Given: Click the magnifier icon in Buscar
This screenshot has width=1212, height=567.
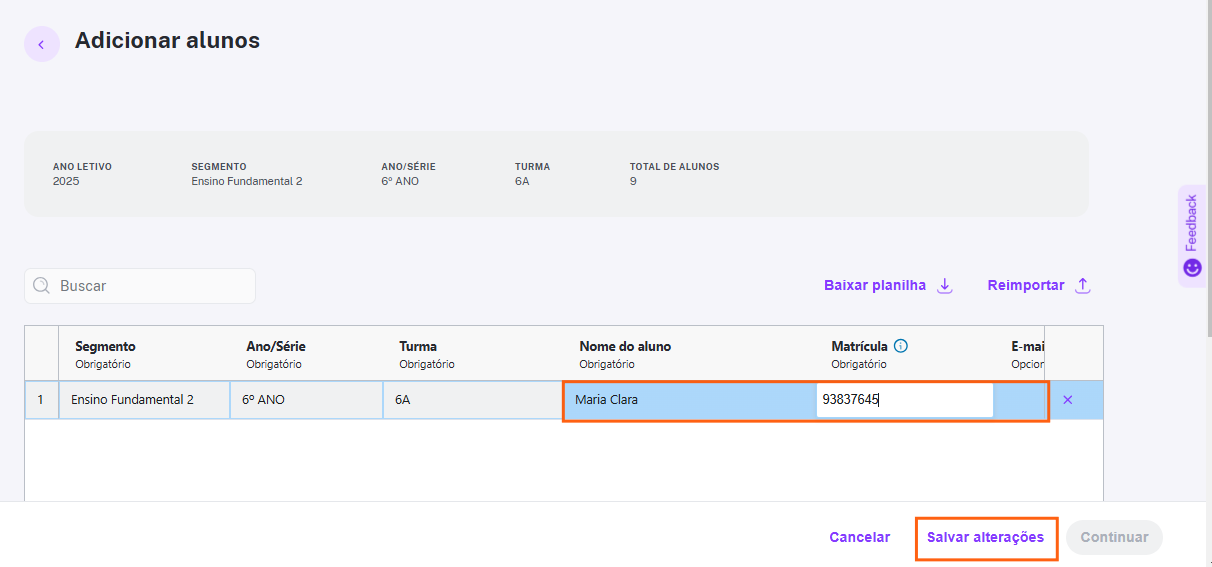Looking at the screenshot, I should coord(42,286).
